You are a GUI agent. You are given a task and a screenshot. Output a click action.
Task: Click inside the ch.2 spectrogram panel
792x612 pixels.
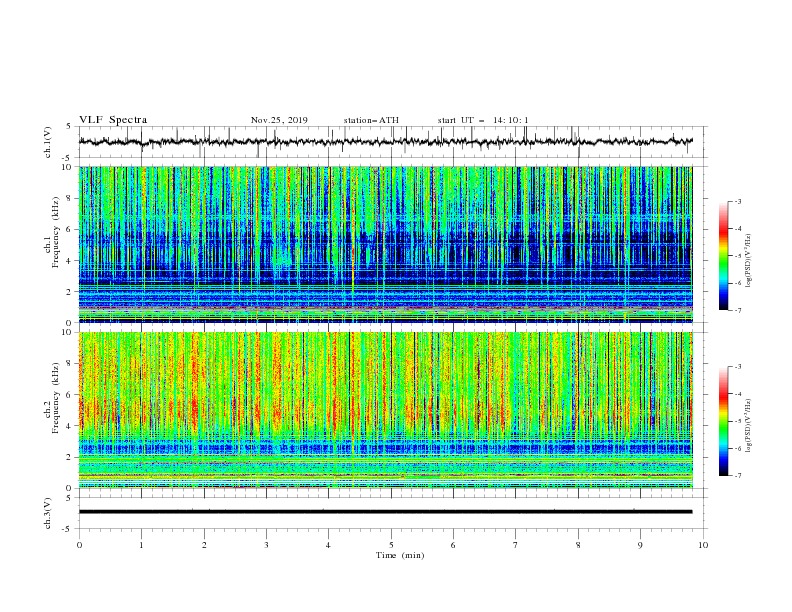point(386,410)
